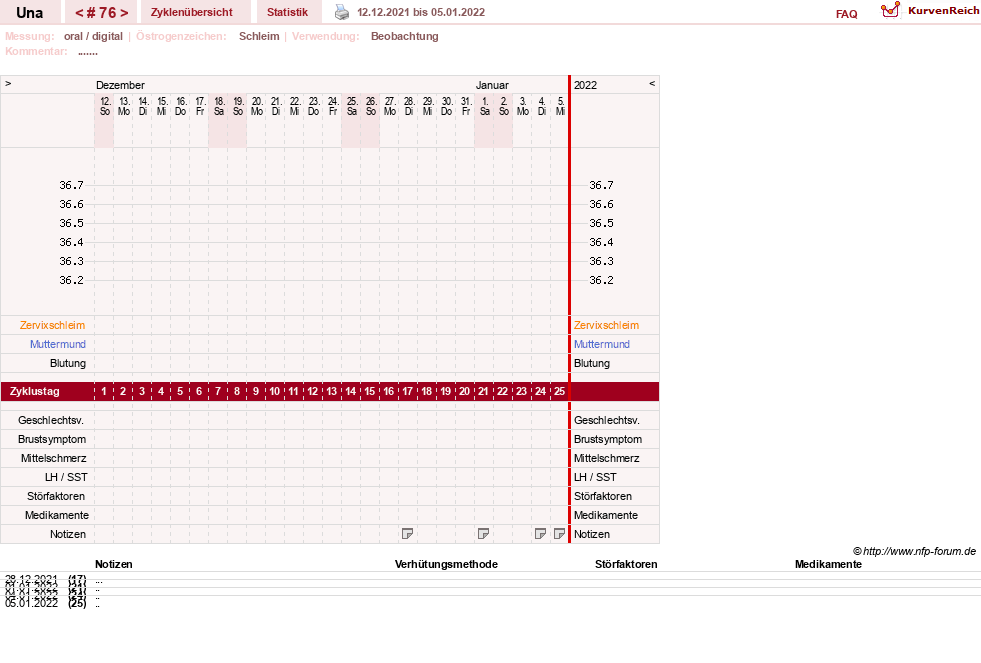The height and width of the screenshot is (663, 981).
Task: Click the 1. Sa January date header
Action: tap(484, 106)
